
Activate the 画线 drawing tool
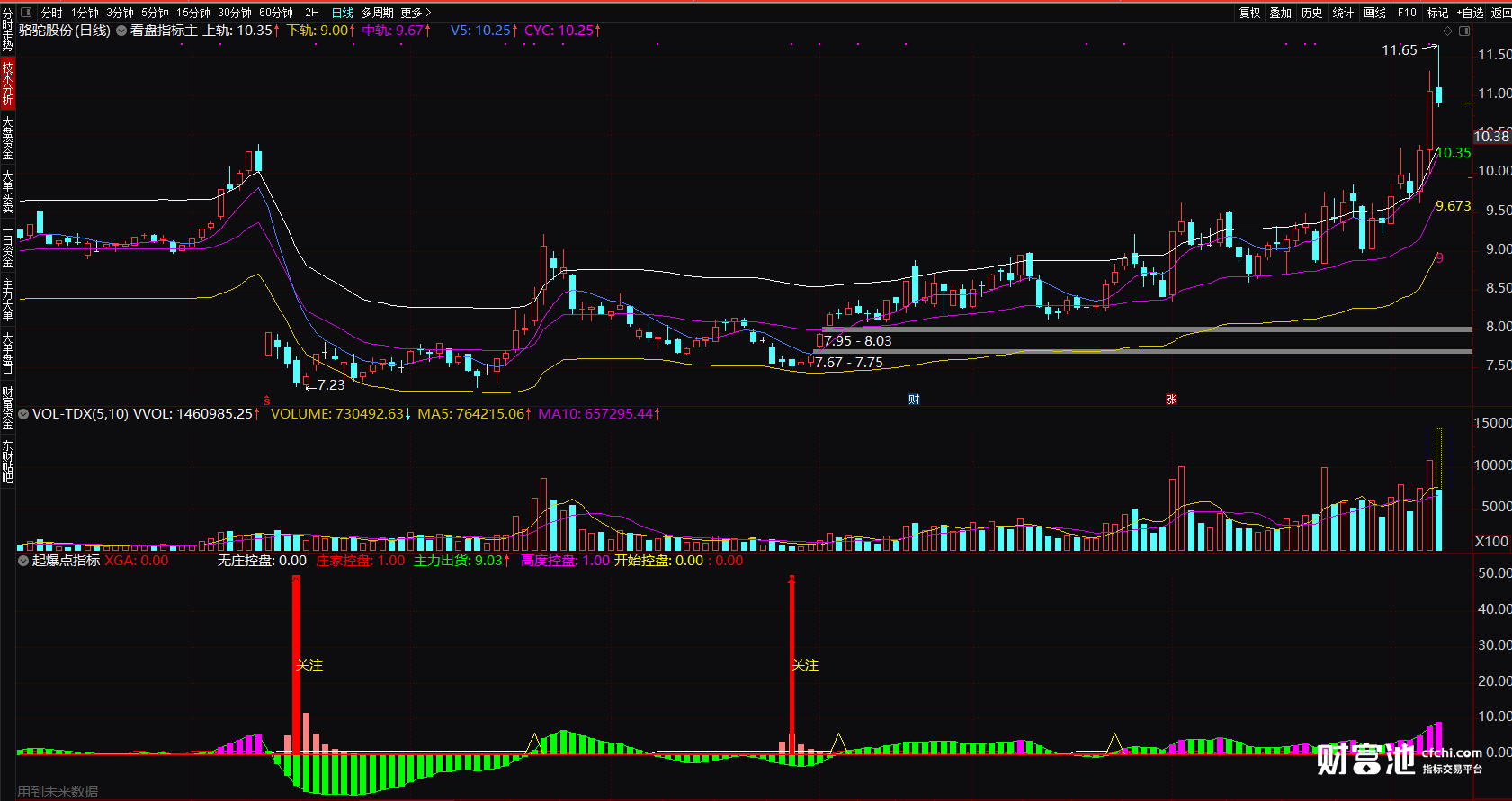click(1375, 13)
